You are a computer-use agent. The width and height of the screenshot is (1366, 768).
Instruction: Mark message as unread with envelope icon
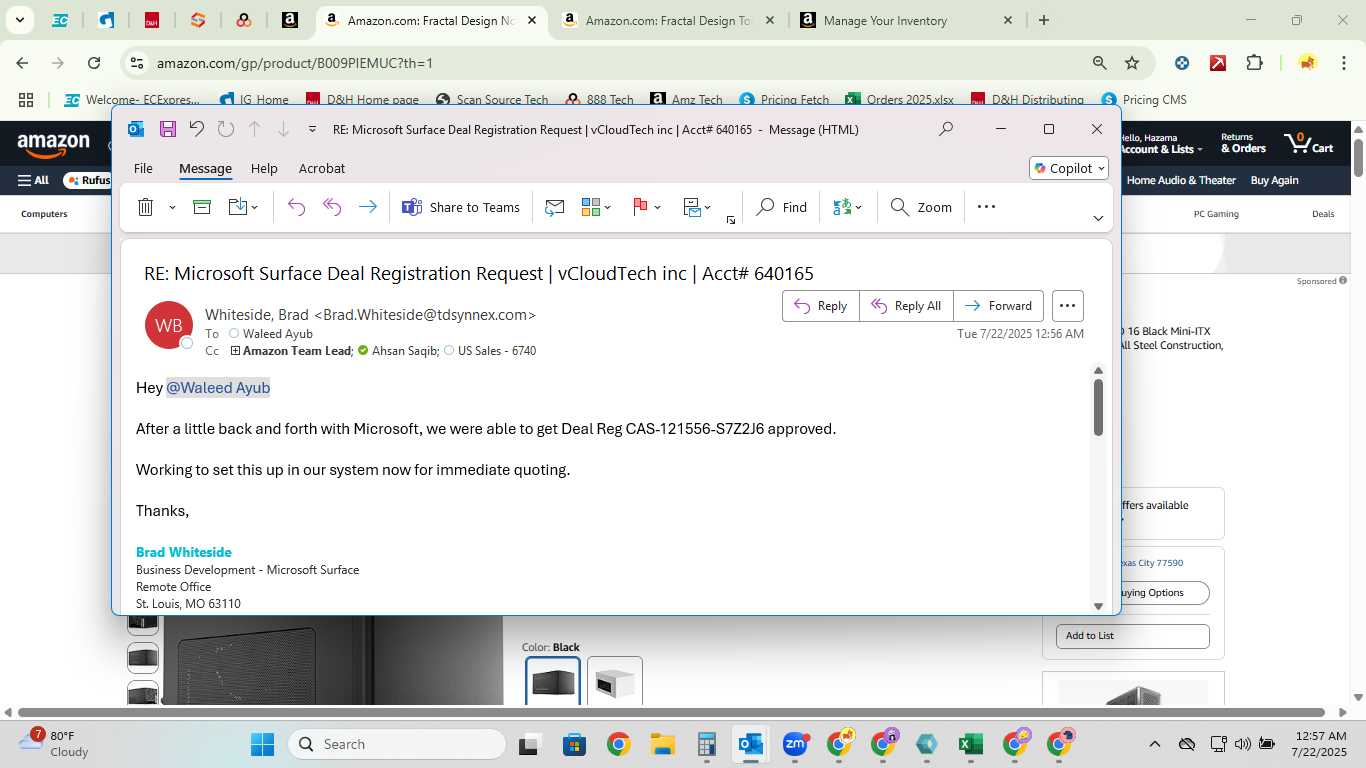[x=555, y=207]
